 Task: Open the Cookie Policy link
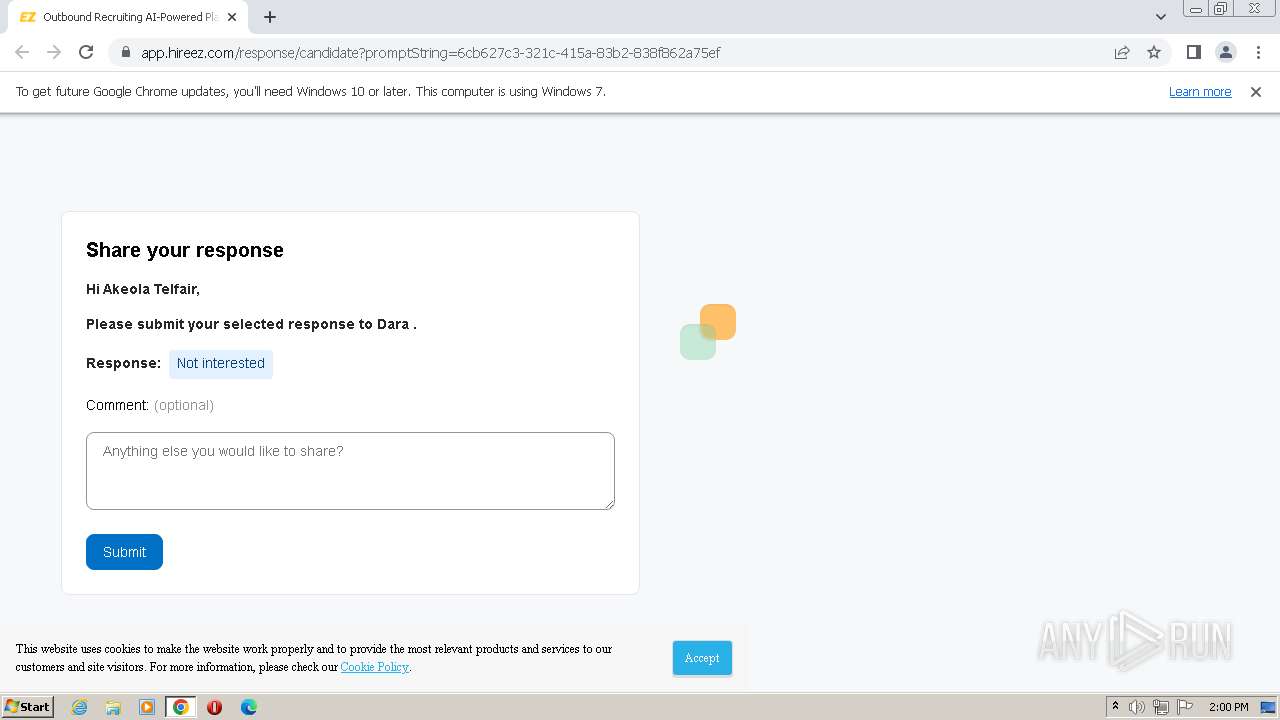[x=374, y=667]
